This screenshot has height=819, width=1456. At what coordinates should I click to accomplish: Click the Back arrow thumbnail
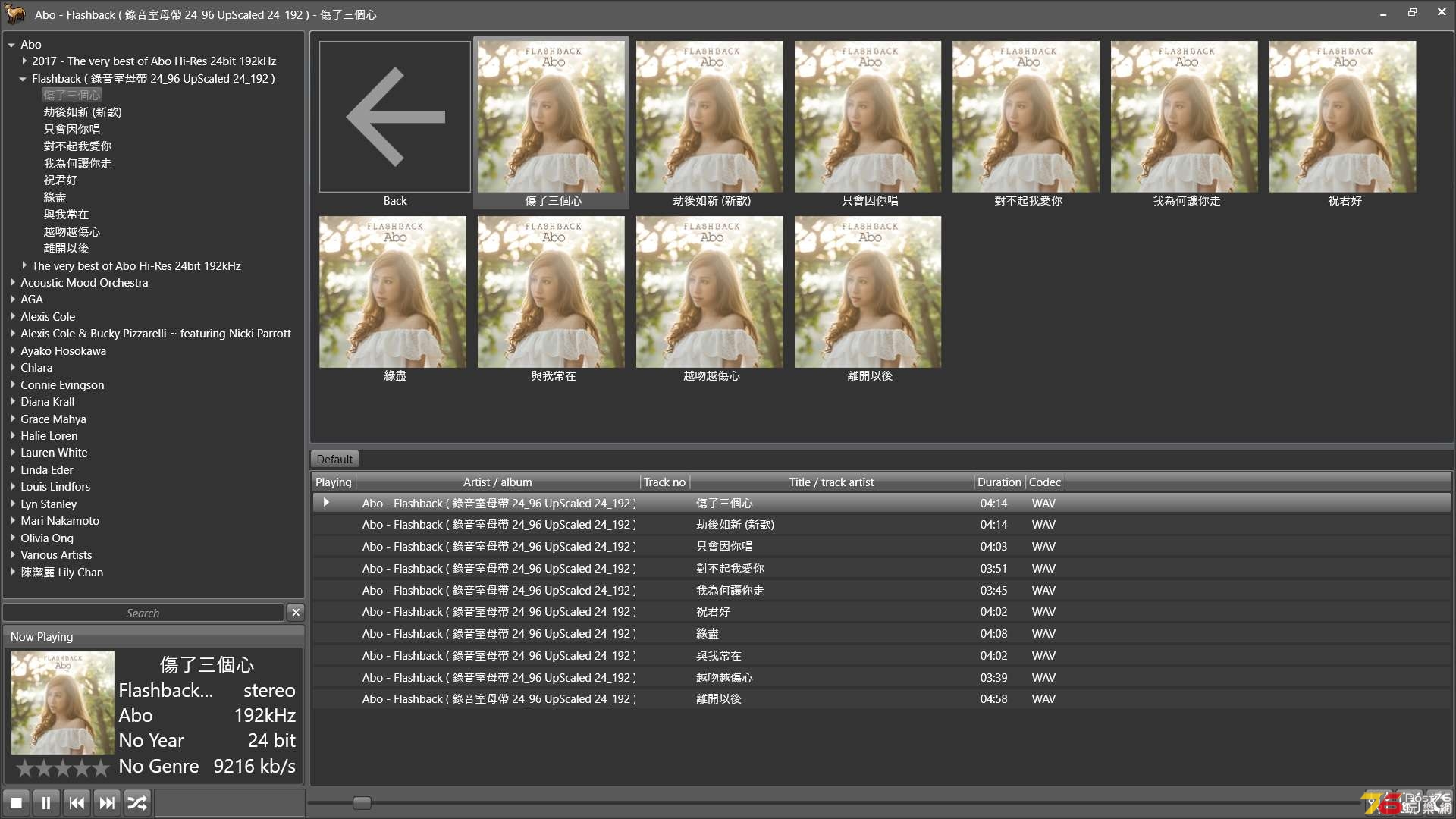tap(394, 117)
